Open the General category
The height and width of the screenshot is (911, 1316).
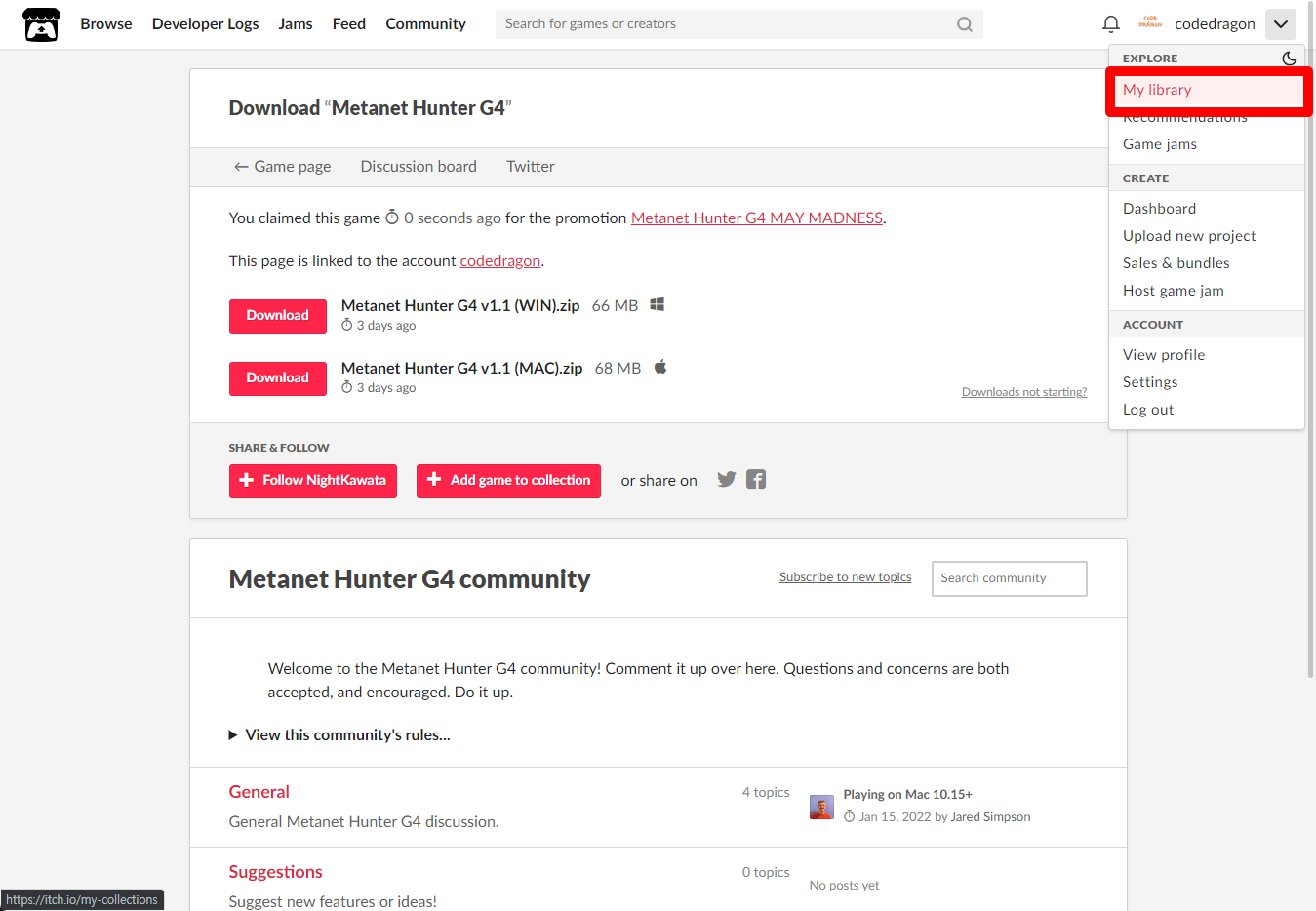tap(259, 792)
